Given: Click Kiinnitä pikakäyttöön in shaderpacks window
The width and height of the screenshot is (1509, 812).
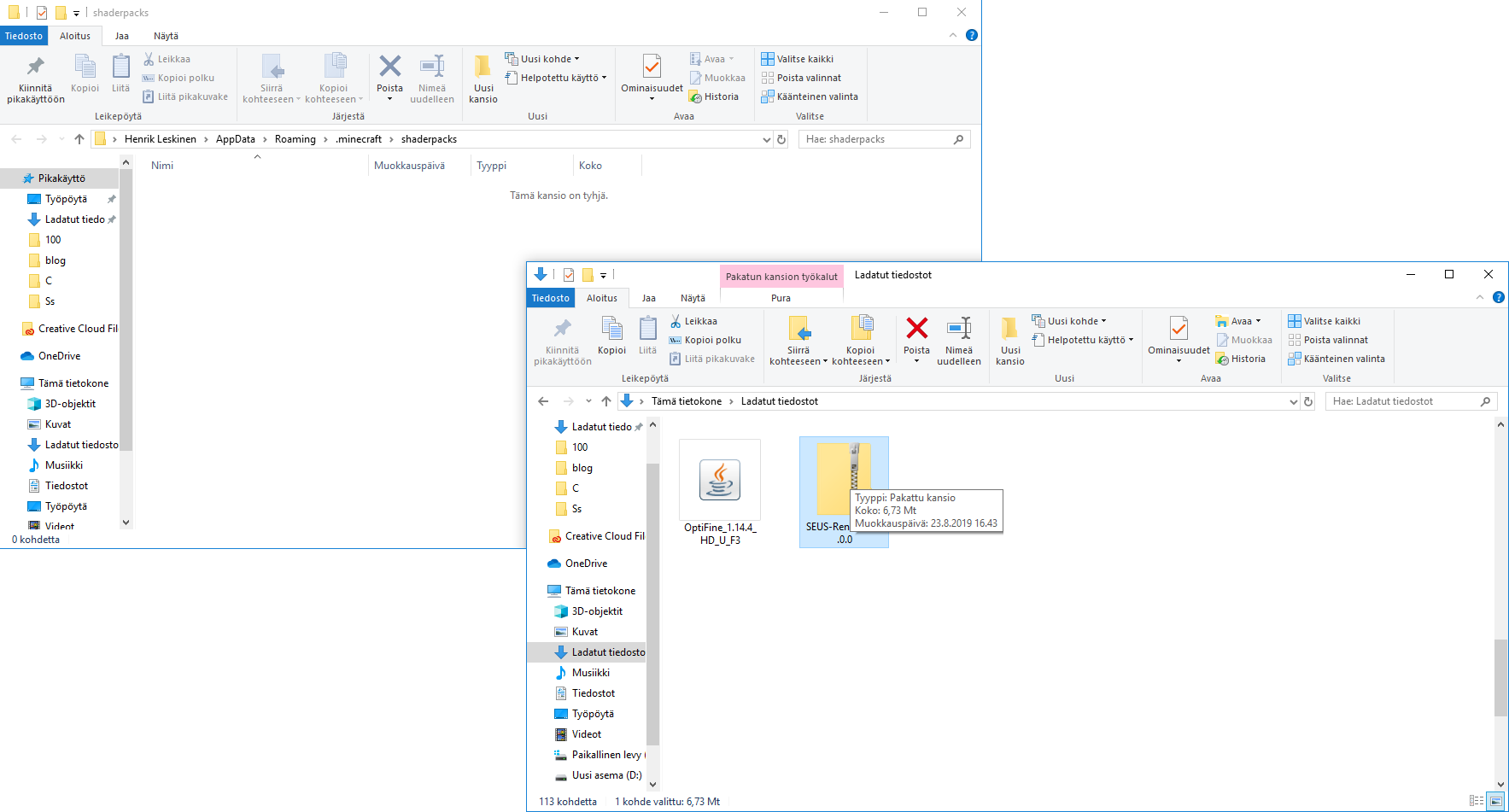Looking at the screenshot, I should pos(36,79).
